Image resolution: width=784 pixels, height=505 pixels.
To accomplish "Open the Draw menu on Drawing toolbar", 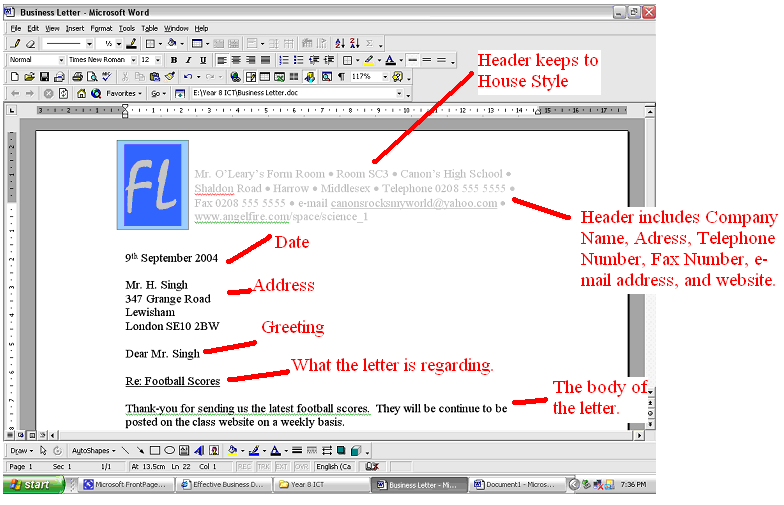I will tap(21, 450).
